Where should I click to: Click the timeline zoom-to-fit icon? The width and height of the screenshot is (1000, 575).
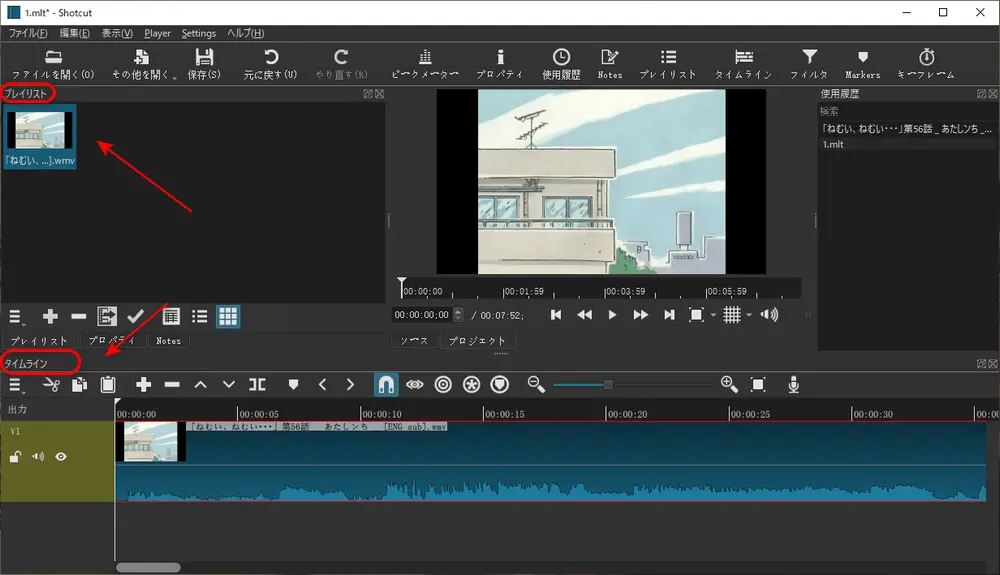758,385
